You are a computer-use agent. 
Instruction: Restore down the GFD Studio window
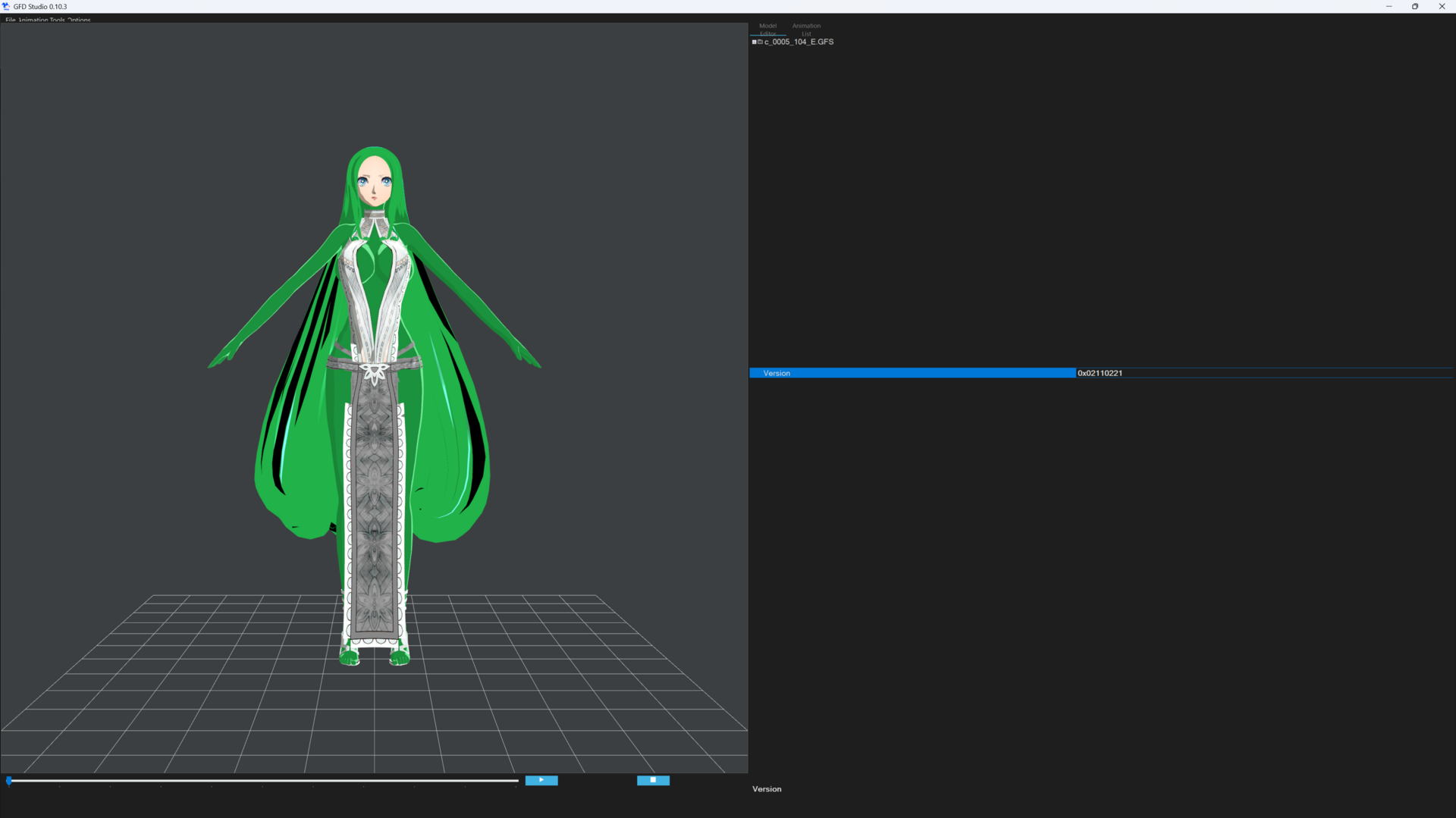click(1415, 6)
